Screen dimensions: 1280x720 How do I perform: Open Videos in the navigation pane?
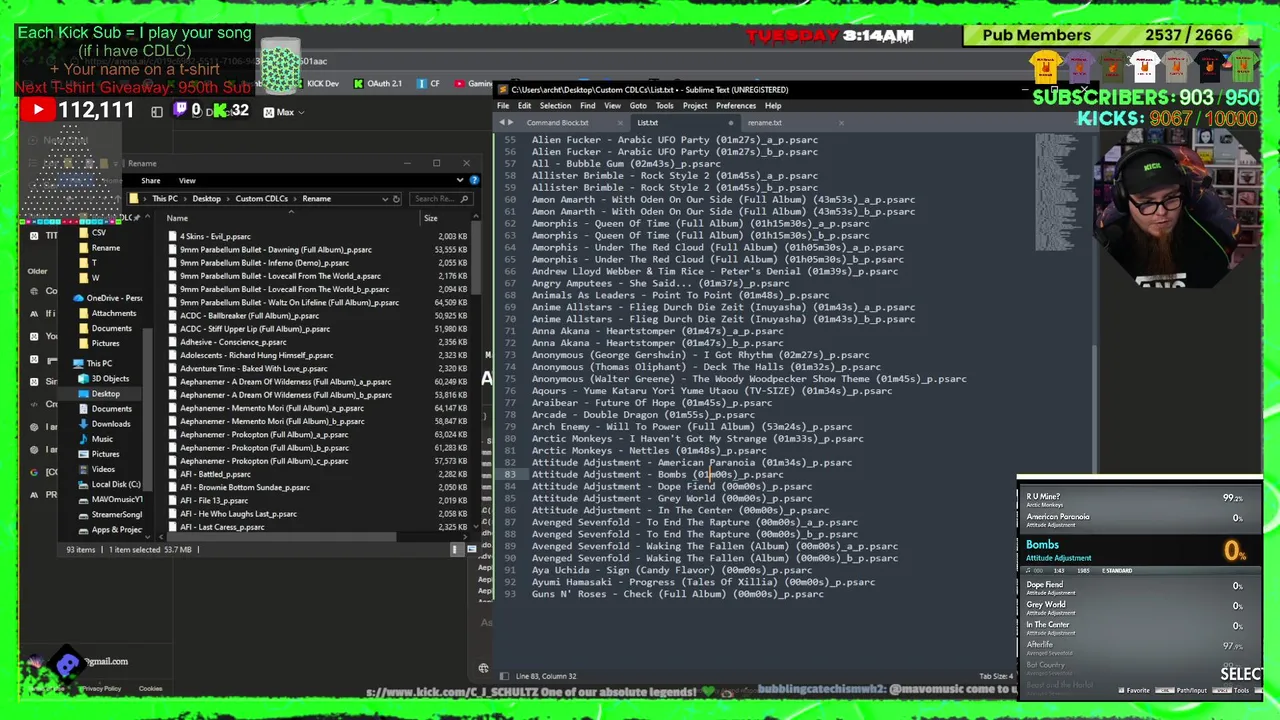pyautogui.click(x=103, y=469)
